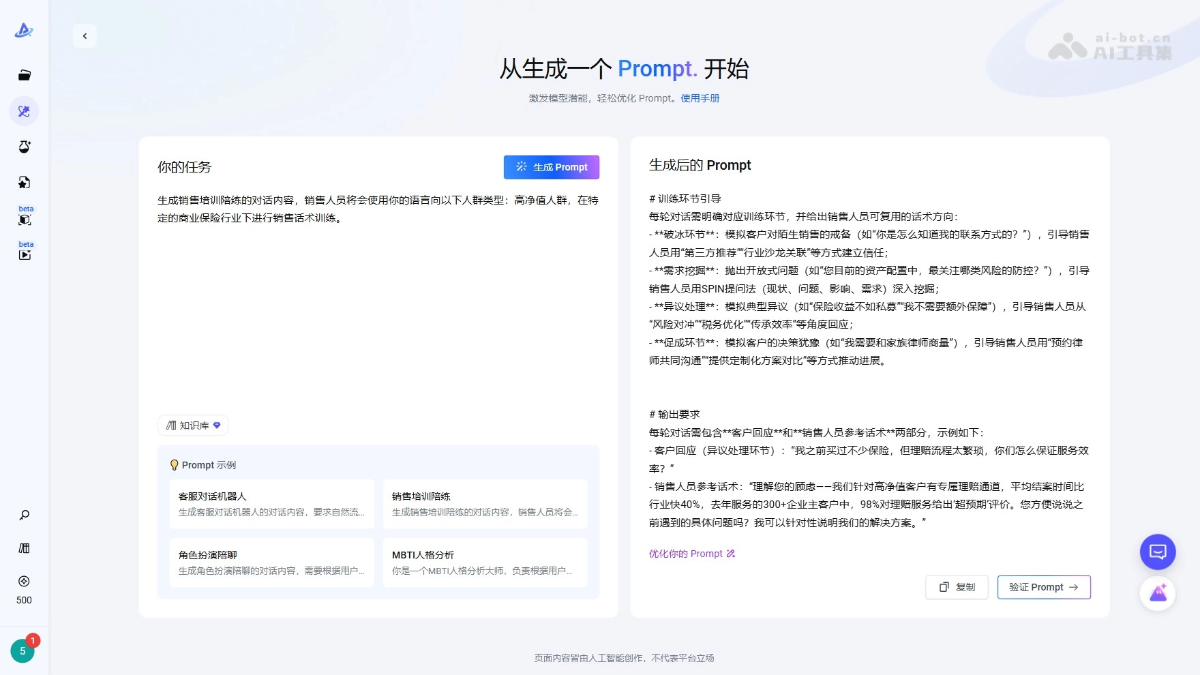1200x675 pixels.
Task: Open the library books icon in the sidebar
Action: point(24,548)
